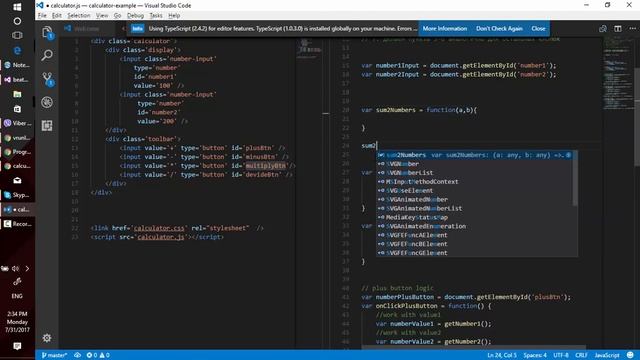The image size is (640, 360).
Task: Open the Extensions view in activity bar
Action: click(47, 125)
